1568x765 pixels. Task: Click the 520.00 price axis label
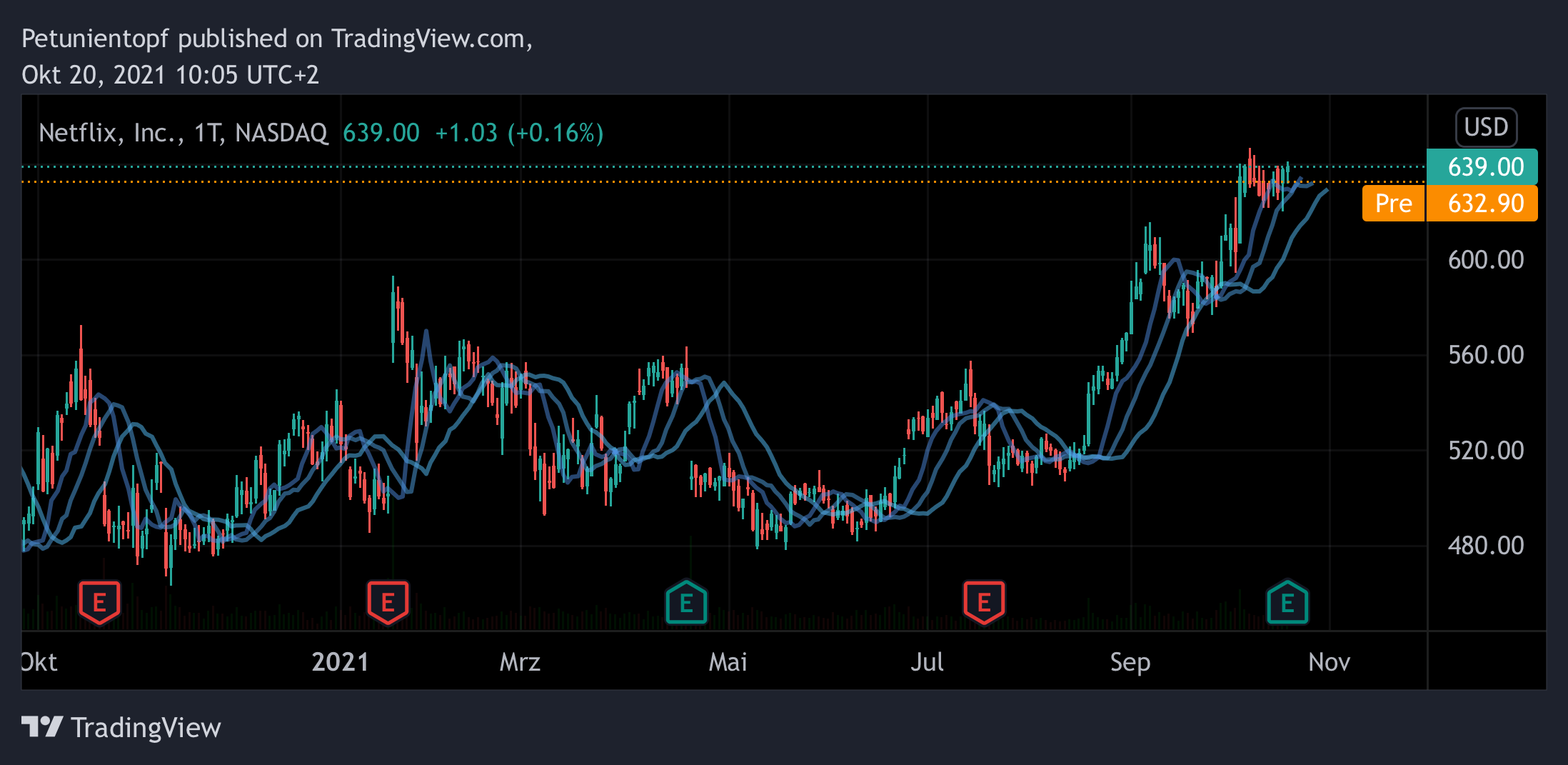(1485, 451)
